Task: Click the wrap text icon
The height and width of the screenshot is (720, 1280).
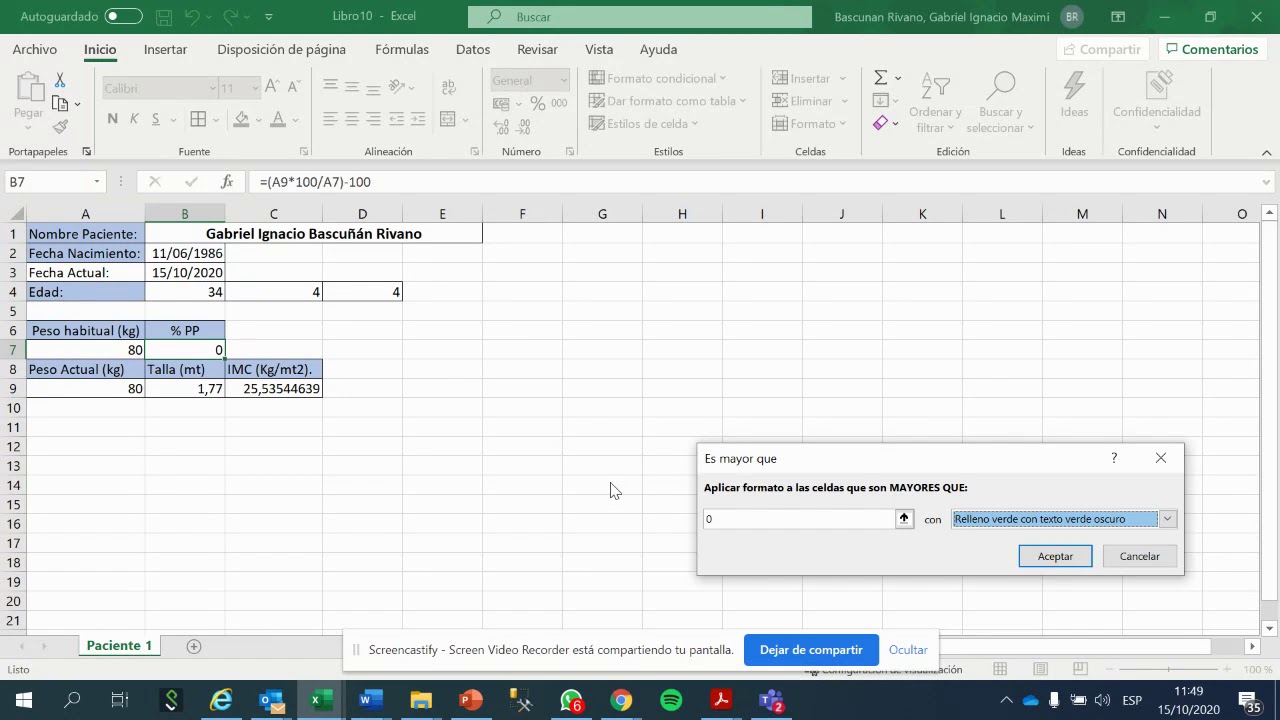Action: pyautogui.click(x=447, y=87)
